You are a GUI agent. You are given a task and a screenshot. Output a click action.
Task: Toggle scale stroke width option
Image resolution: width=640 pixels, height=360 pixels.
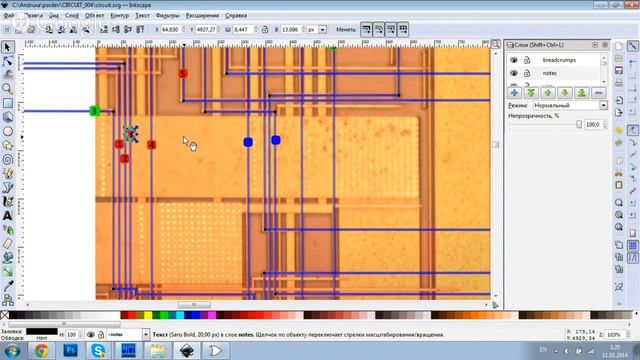tap(367, 29)
